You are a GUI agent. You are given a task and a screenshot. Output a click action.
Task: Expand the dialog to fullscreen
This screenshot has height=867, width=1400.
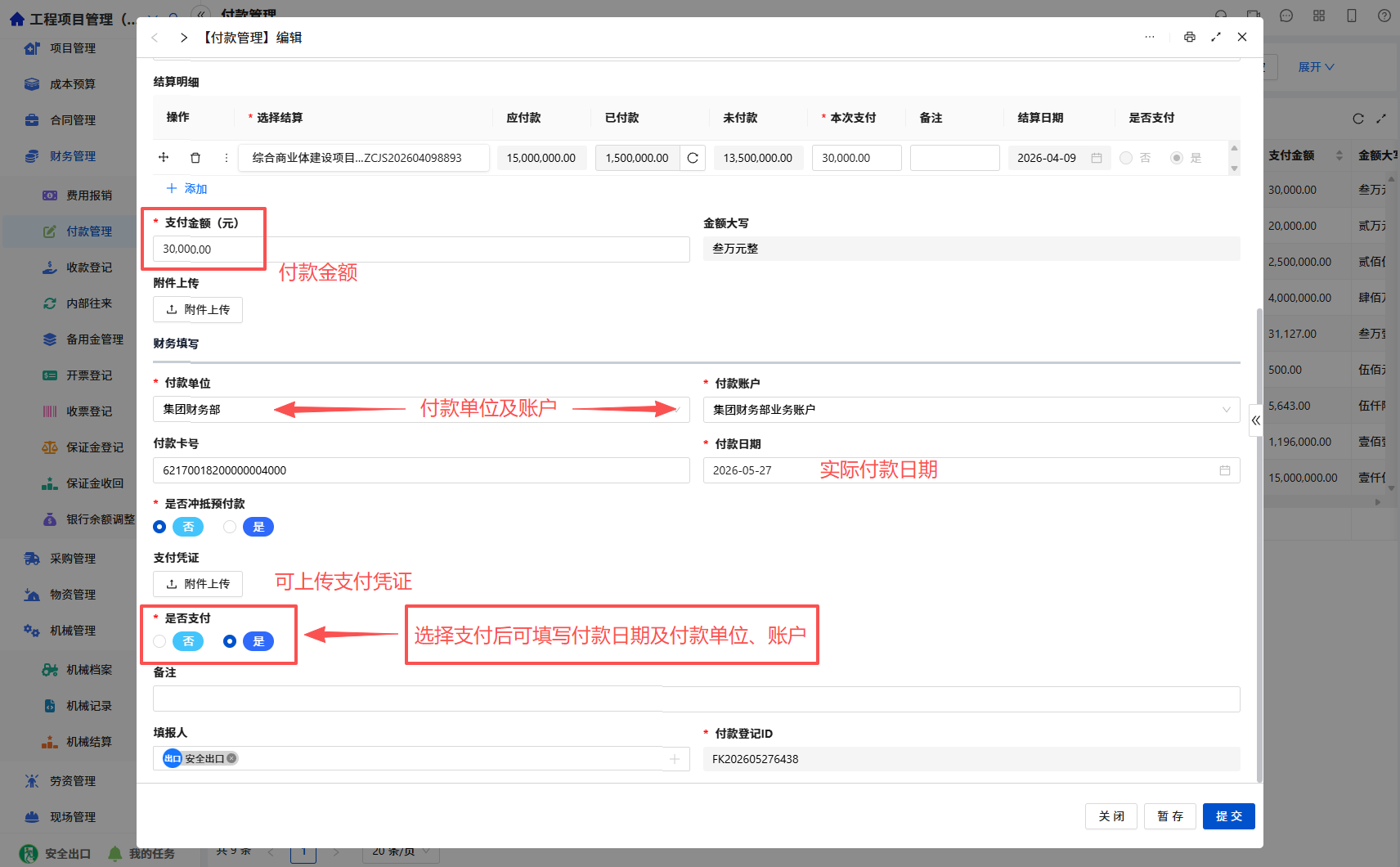point(1216,37)
